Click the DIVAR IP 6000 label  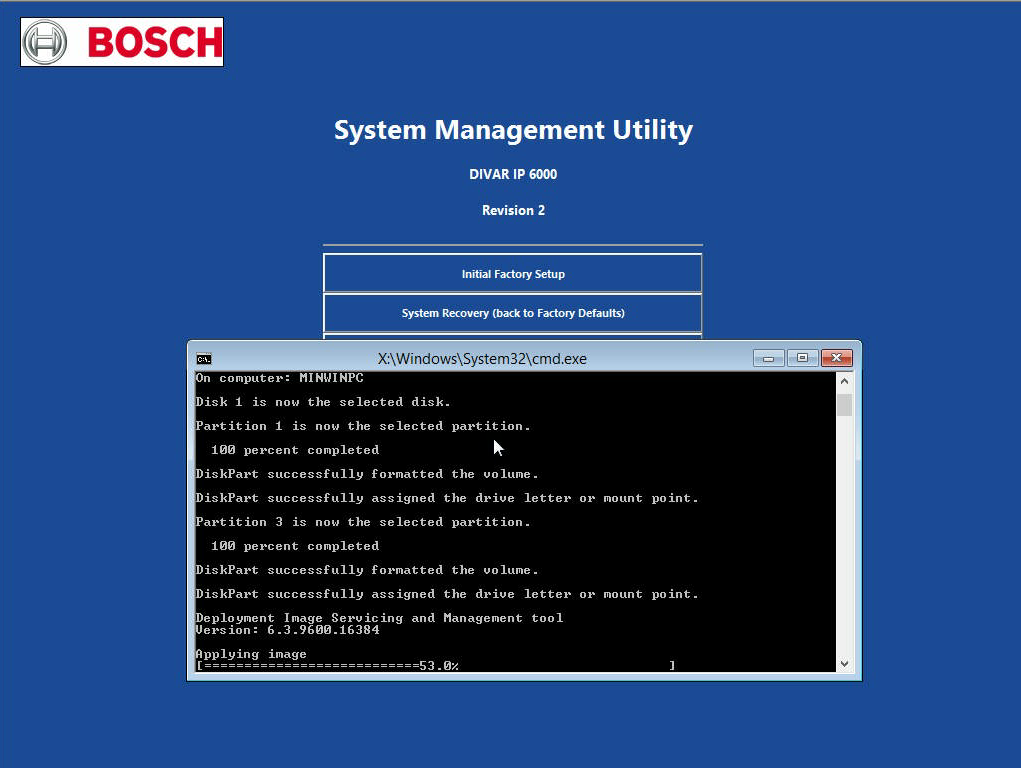tap(513, 174)
